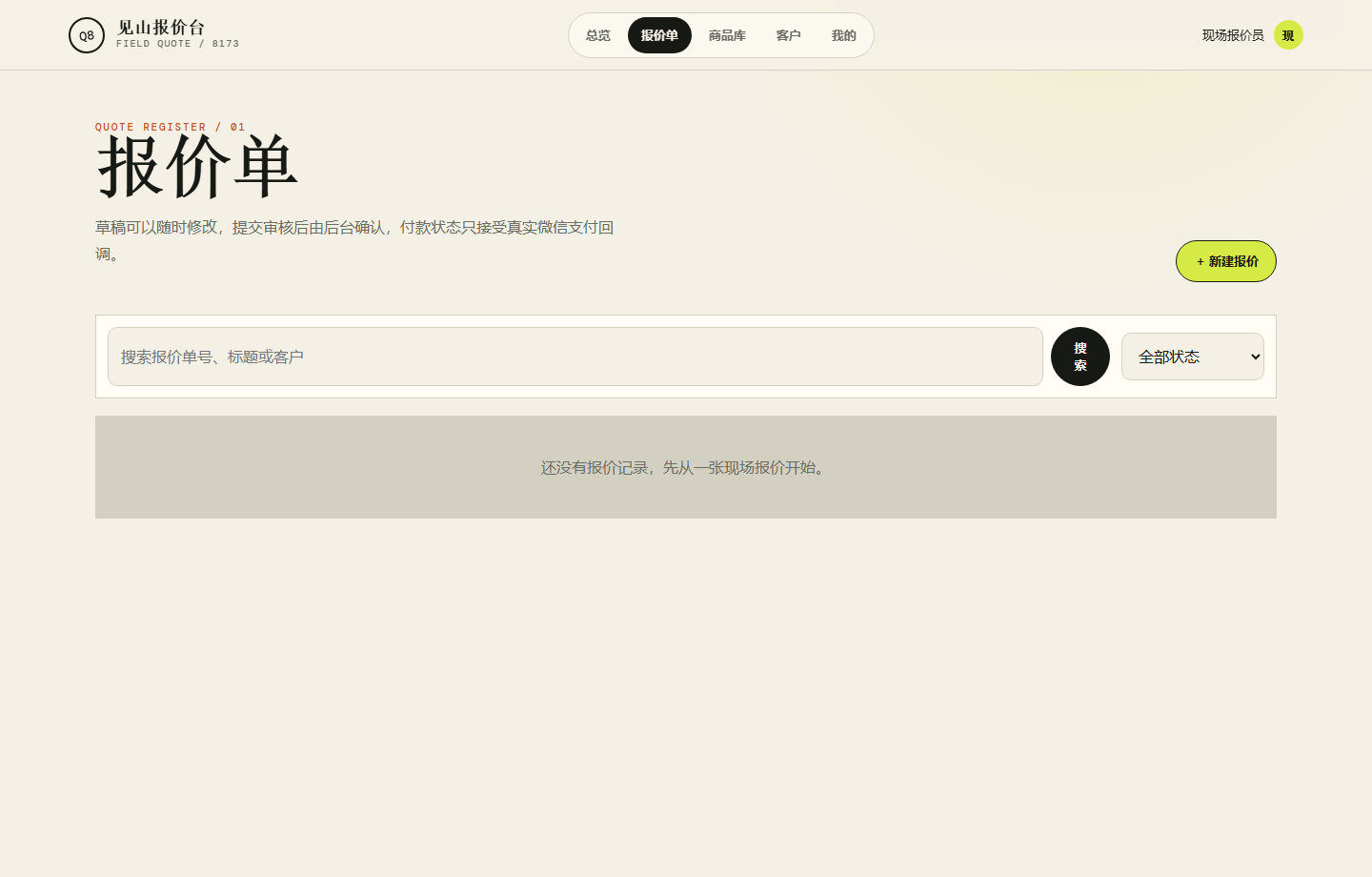This screenshot has height=877, width=1372.
Task: Click the 报价单 page heading
Action: [x=197, y=168]
